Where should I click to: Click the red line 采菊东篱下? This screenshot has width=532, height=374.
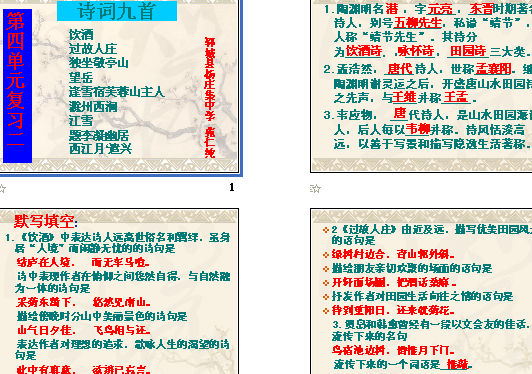click(x=46, y=302)
